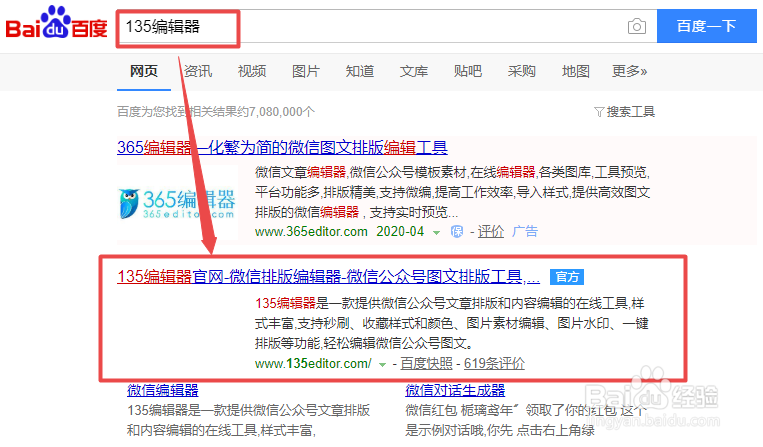This screenshot has height=447, width=763.
Task: Open the 微信编辑器 sub-link
Action: 163,390
